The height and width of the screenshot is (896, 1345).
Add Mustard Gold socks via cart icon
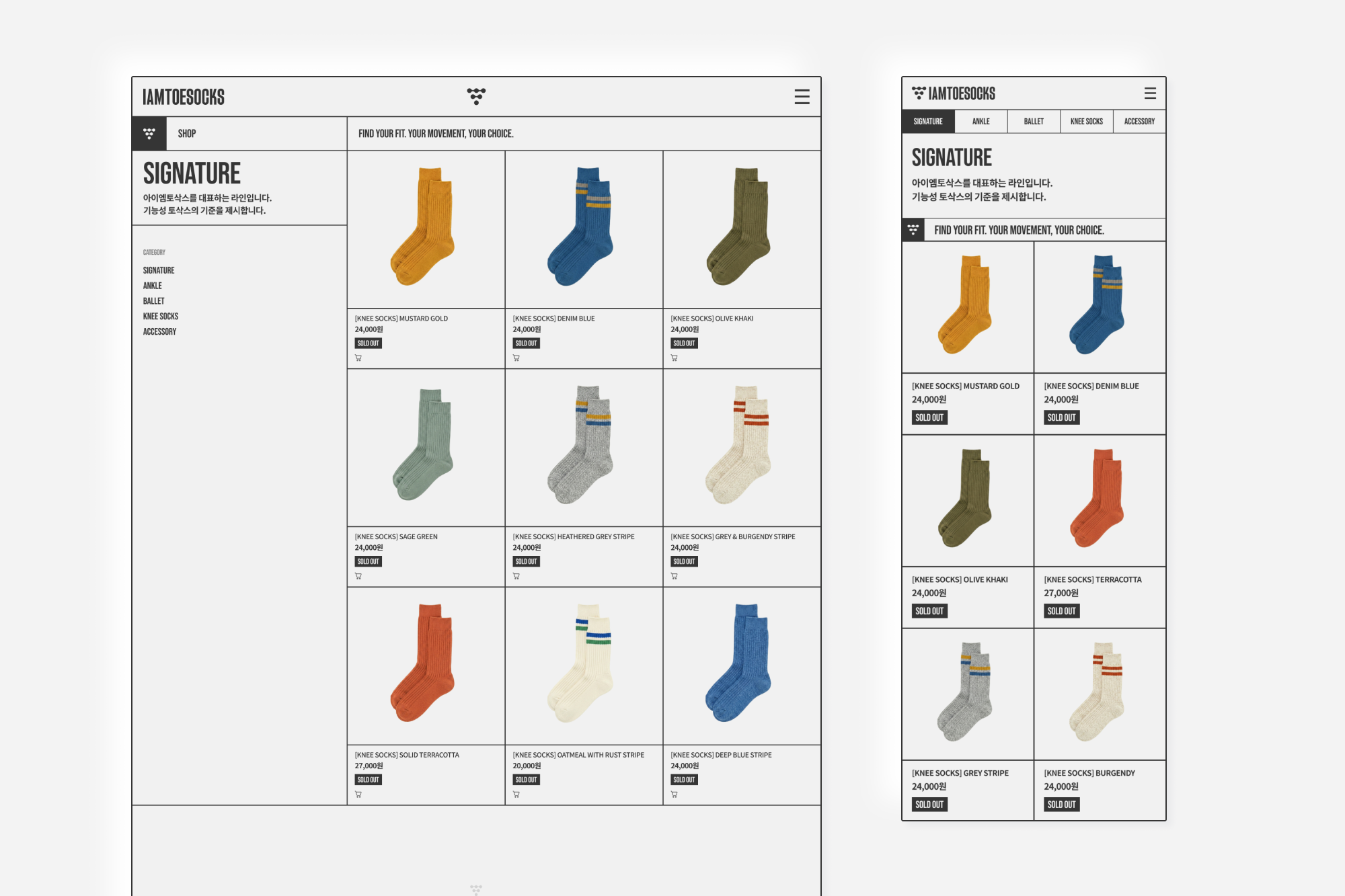coord(358,358)
